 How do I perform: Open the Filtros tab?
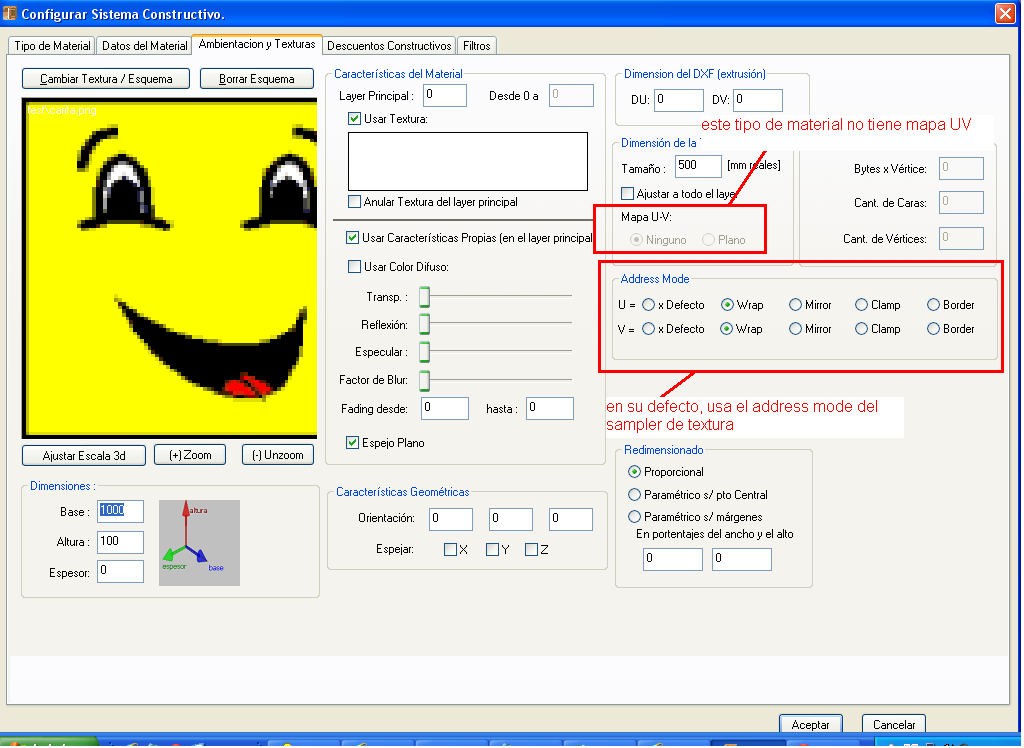(x=477, y=46)
